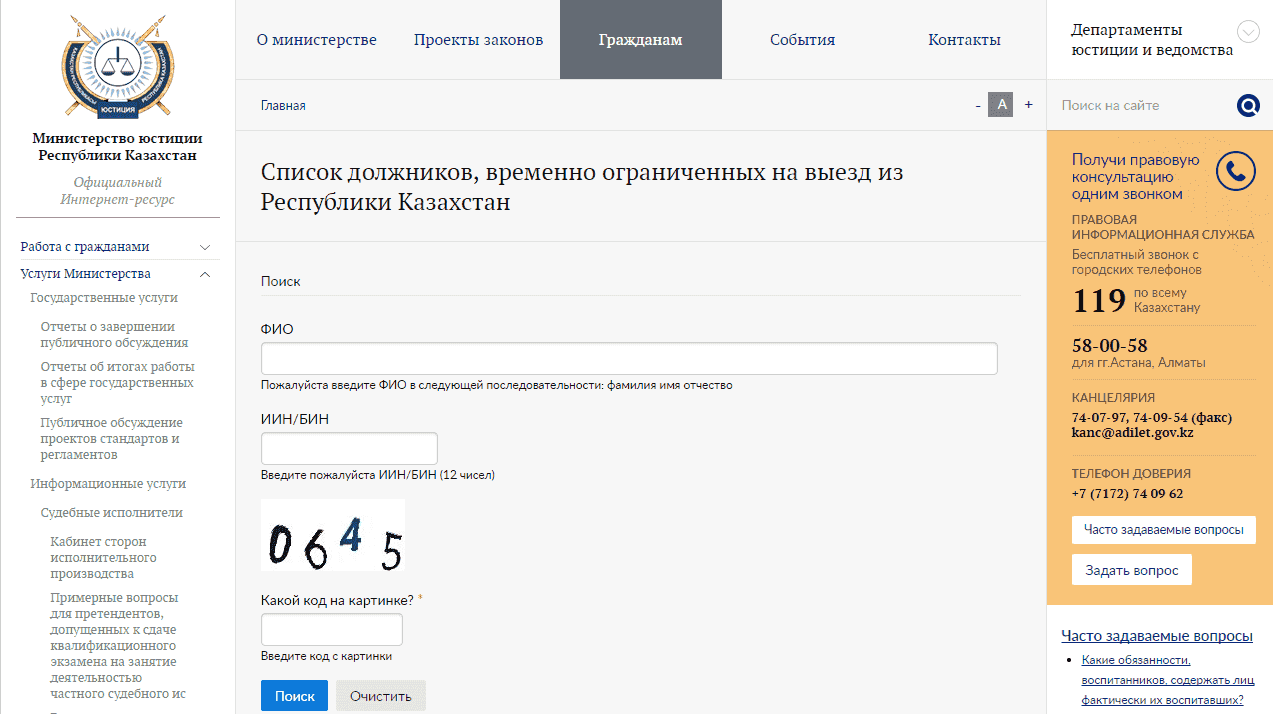The height and width of the screenshot is (714, 1273).
Task: Click the captcha code input field
Action: tap(331, 630)
